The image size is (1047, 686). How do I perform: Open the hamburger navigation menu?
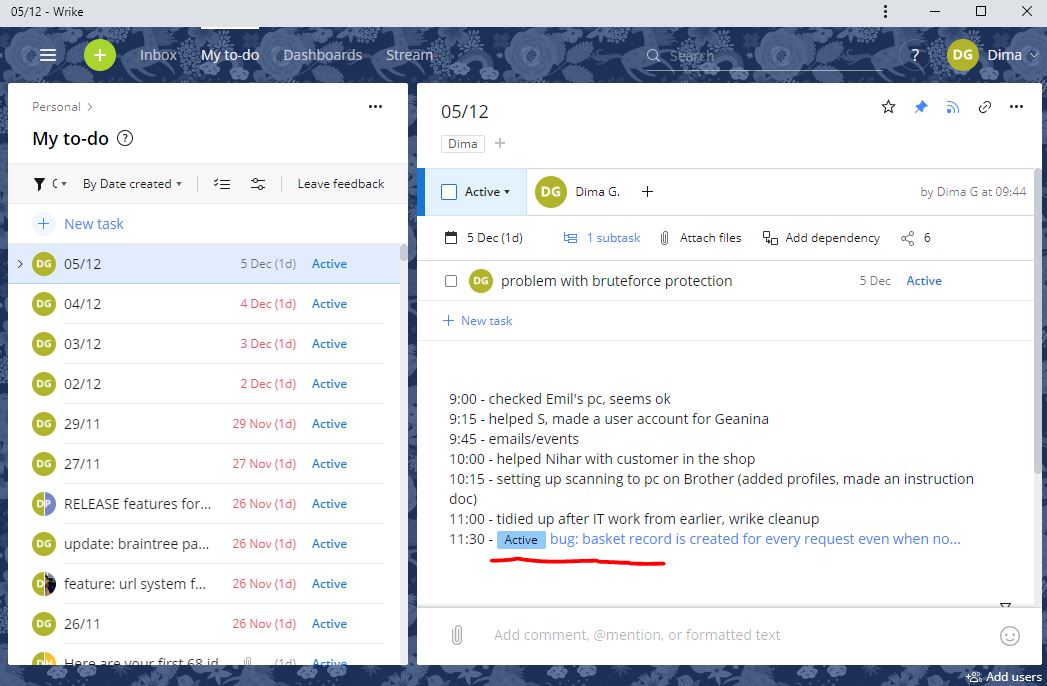[48, 55]
